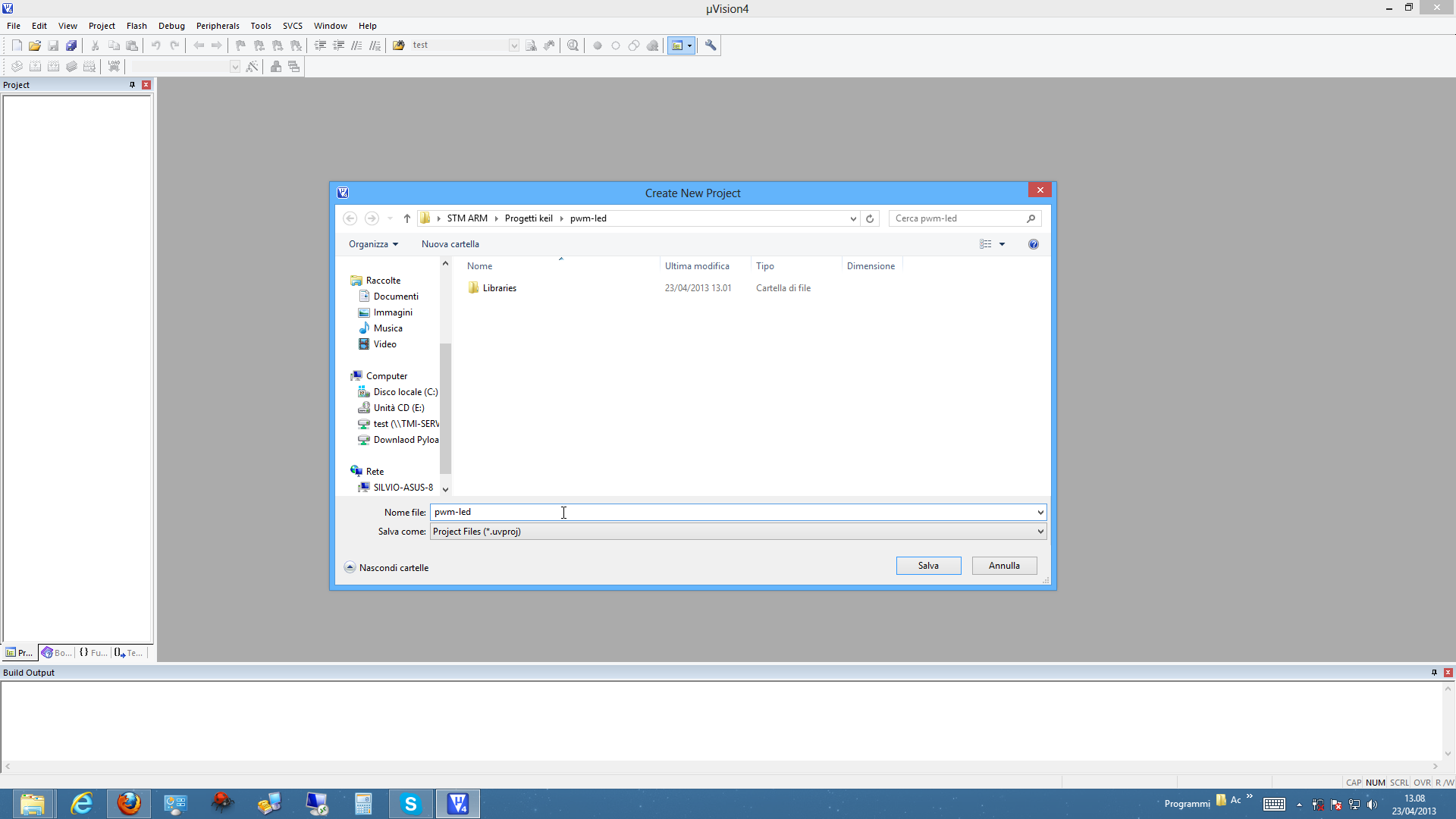This screenshot has height=819, width=1456.
Task: Expand the Organizza dropdown menu
Action: (x=373, y=244)
